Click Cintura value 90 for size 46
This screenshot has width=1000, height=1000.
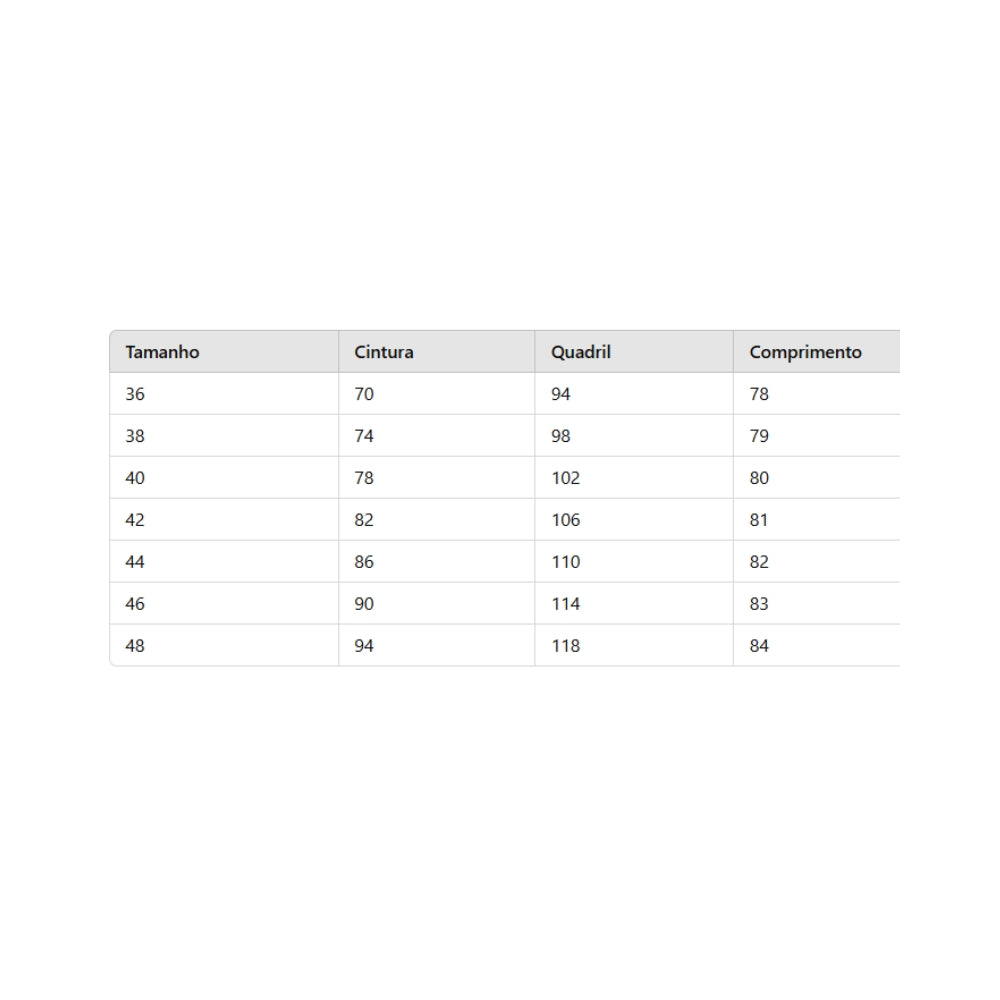[364, 604]
